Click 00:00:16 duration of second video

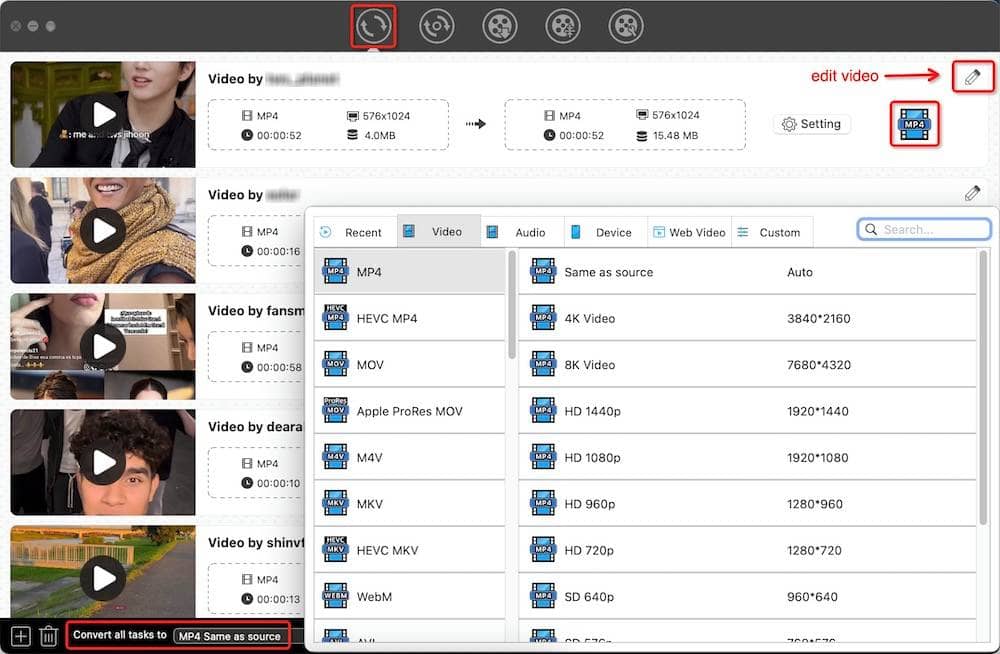[278, 251]
